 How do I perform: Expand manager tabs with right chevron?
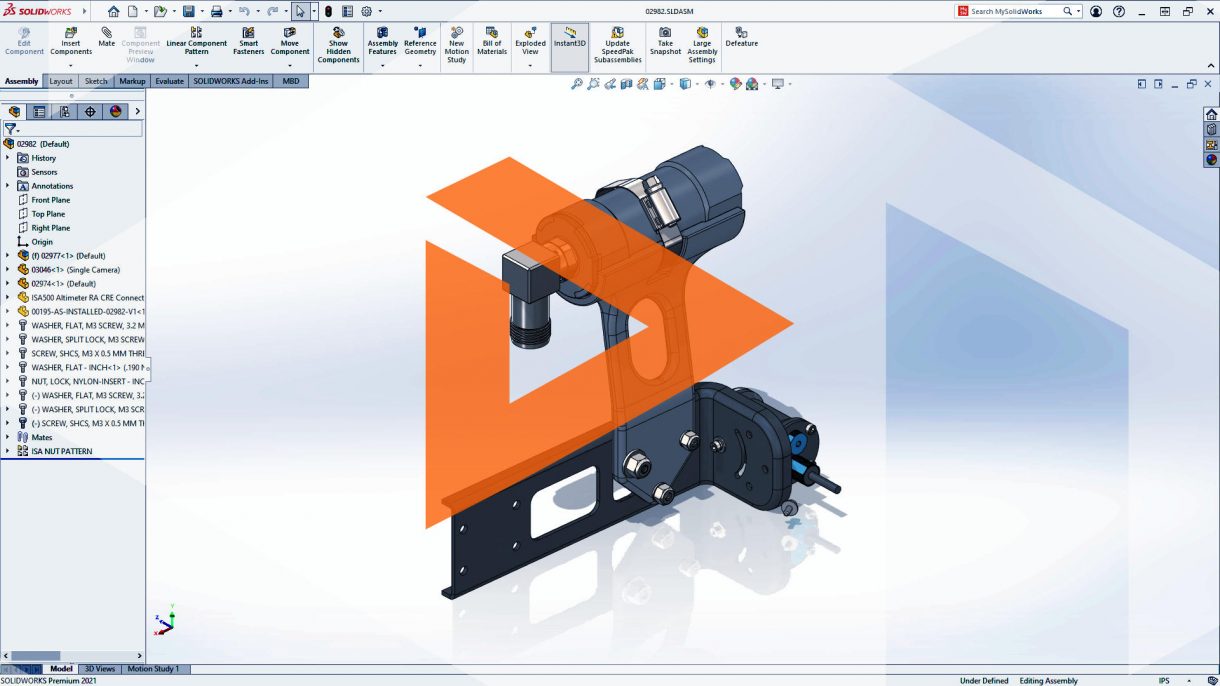pos(138,111)
